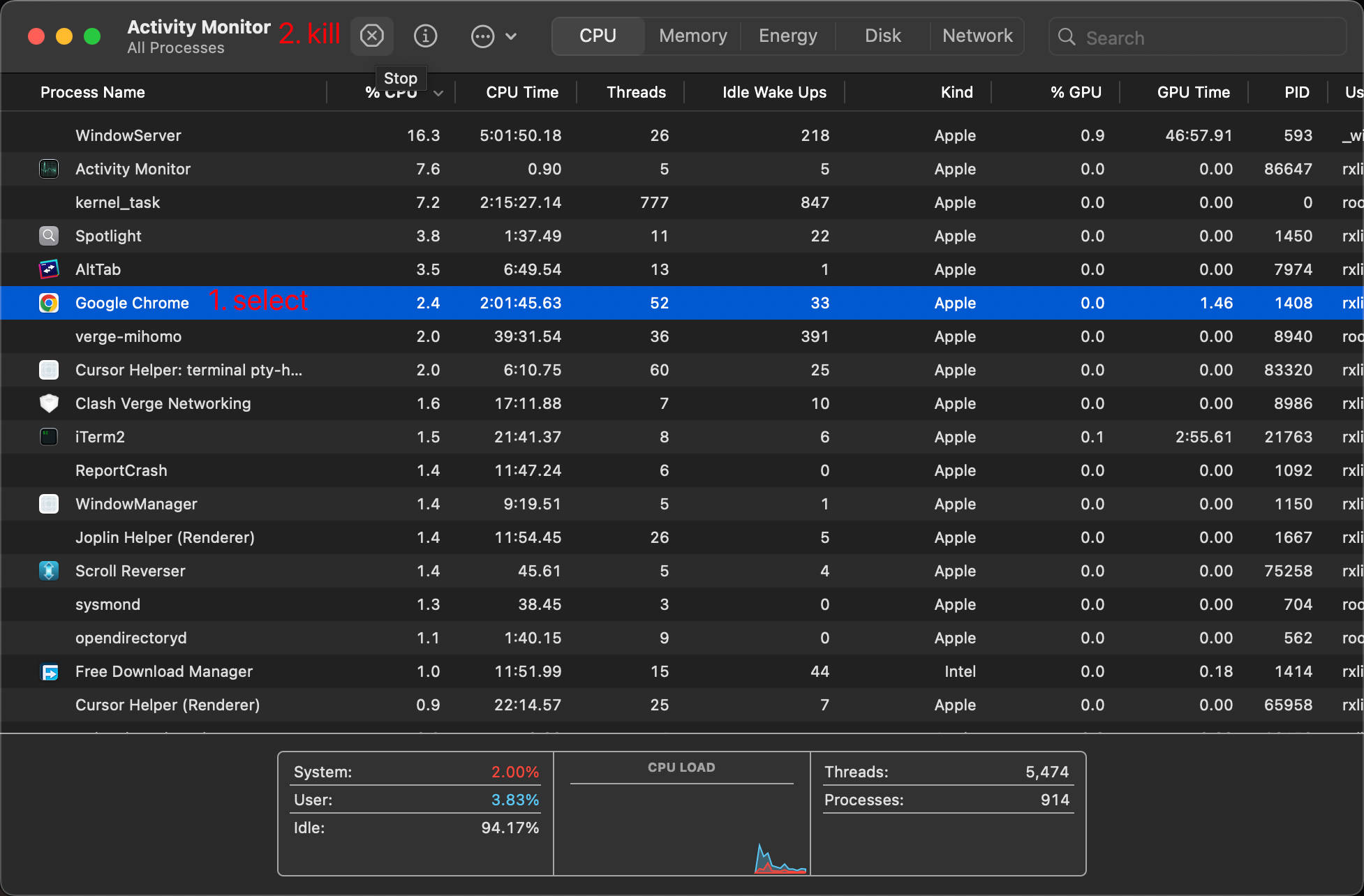This screenshot has width=1364, height=896.
Task: Click the Google Chrome icon
Action: pyautogui.click(x=49, y=303)
